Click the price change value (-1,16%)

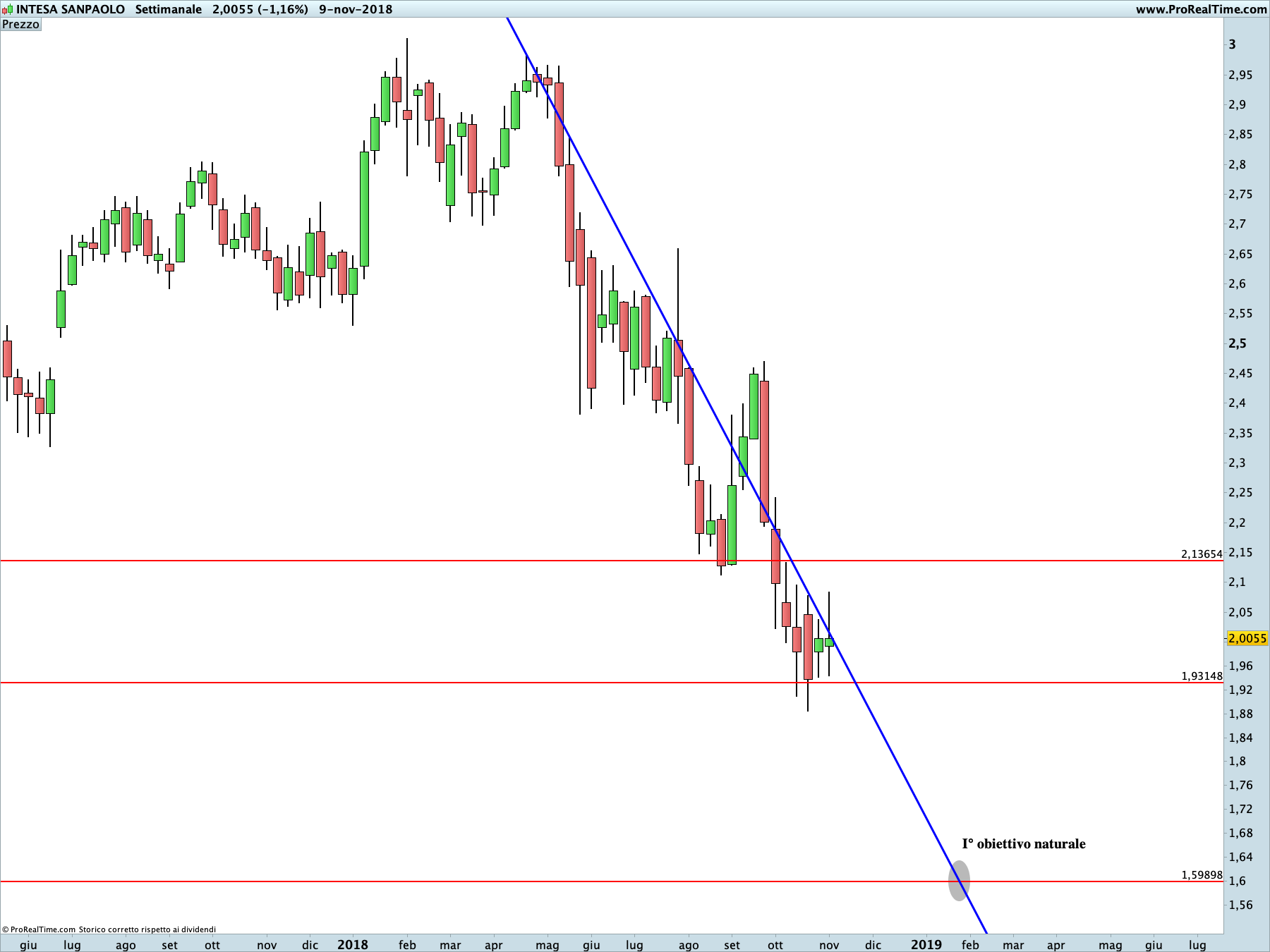point(282,9)
